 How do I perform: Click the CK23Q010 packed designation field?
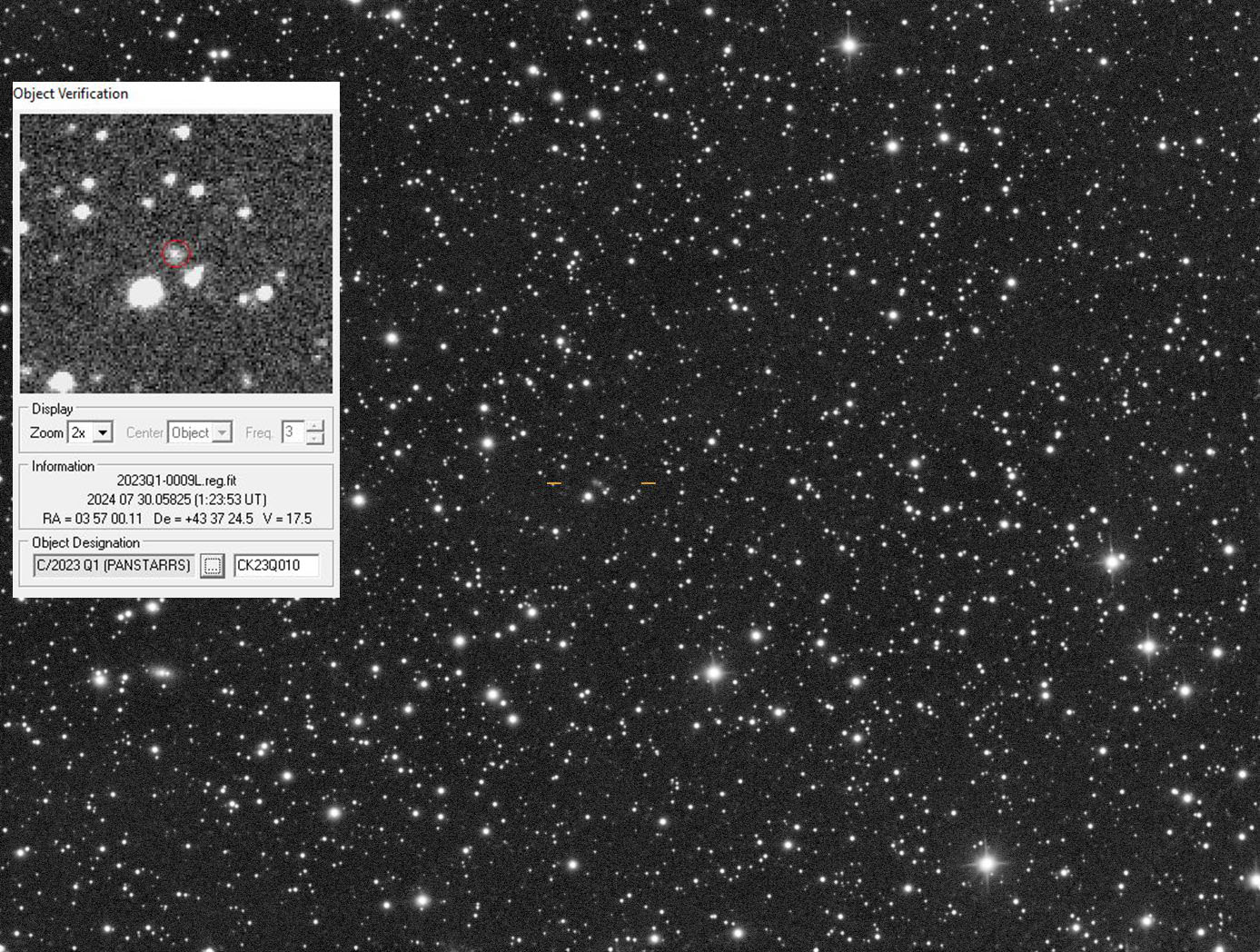pos(275,565)
